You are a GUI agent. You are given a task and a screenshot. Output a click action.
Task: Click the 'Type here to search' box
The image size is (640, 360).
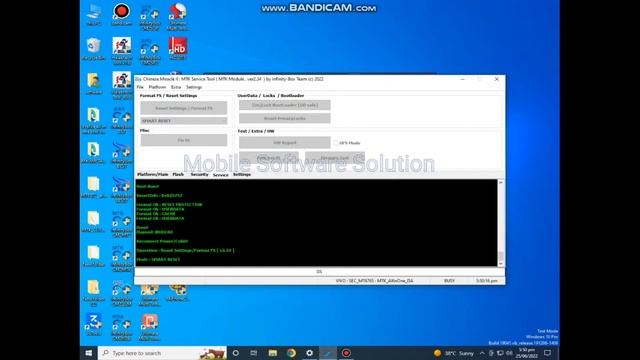pyautogui.click(x=162, y=353)
